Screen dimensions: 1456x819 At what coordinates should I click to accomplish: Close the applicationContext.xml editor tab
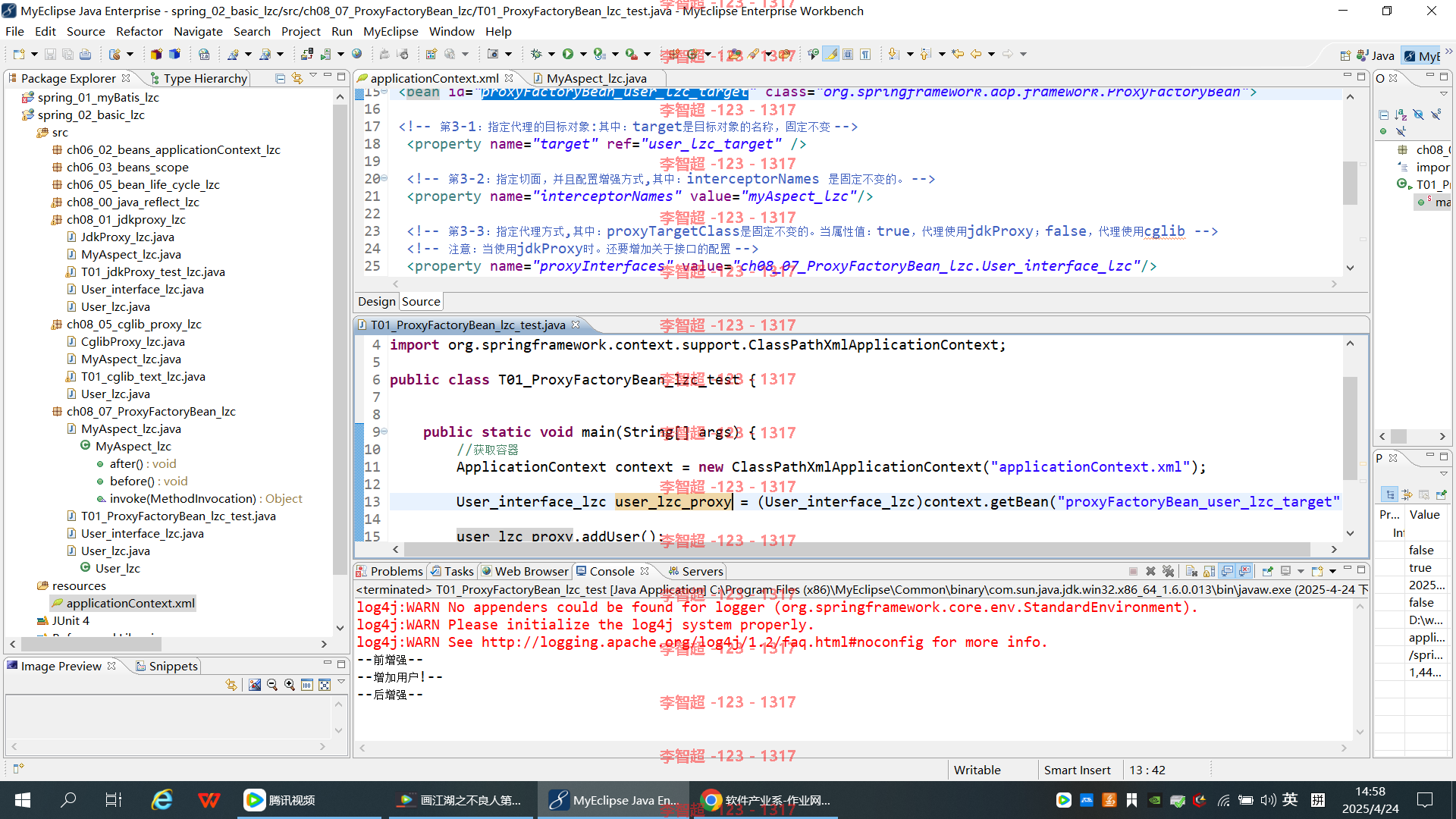tap(509, 78)
